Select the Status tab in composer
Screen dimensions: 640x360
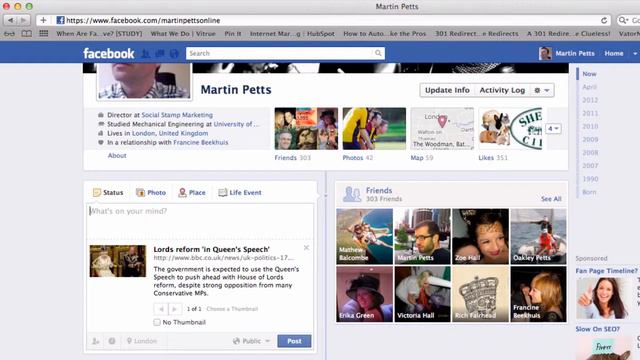[108, 192]
